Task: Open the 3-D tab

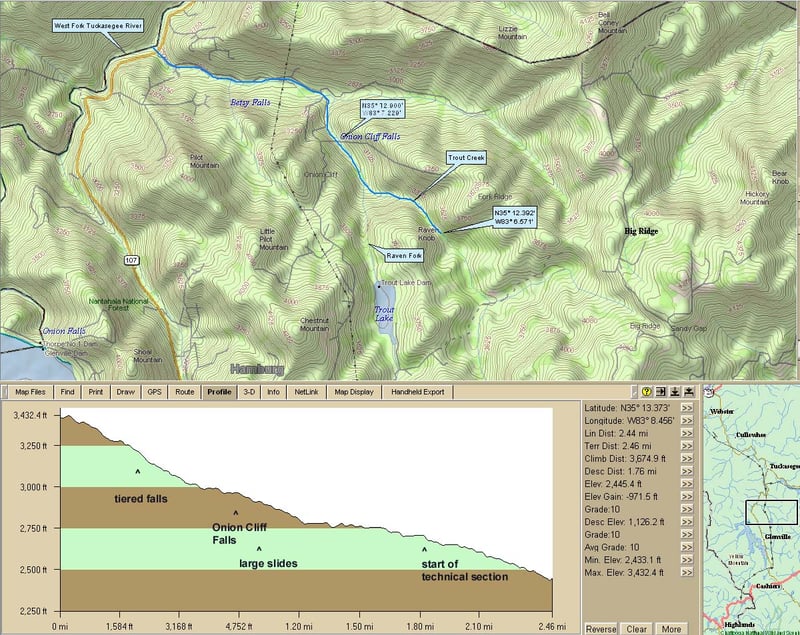Action: point(249,392)
